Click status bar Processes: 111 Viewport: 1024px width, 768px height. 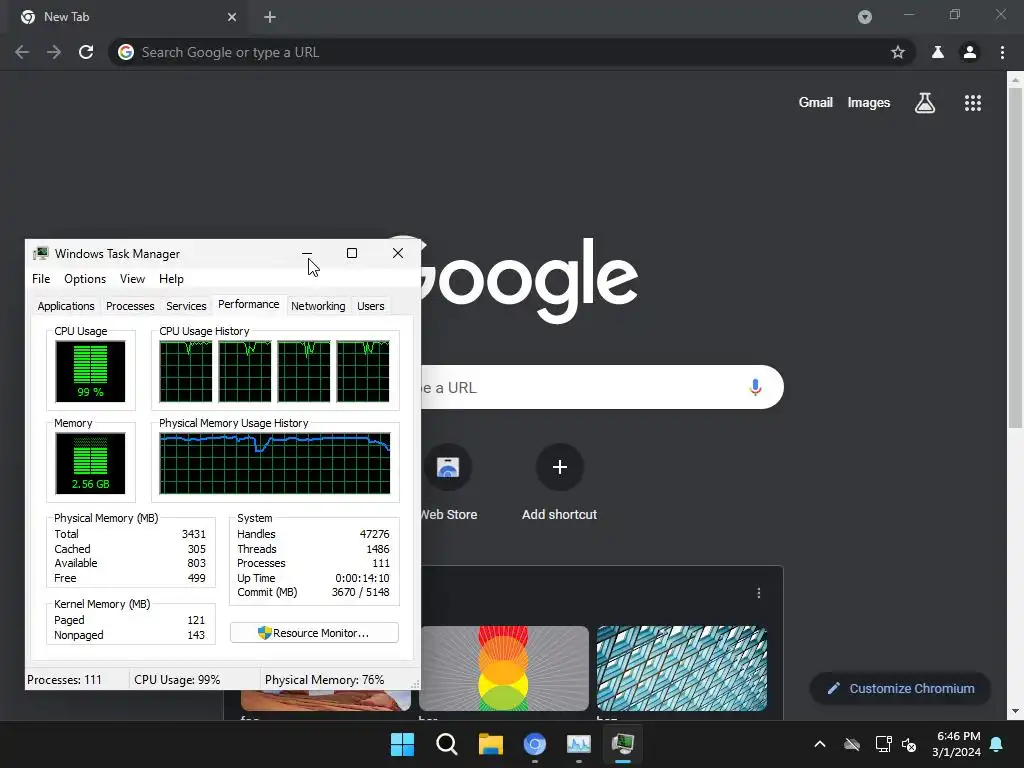click(65, 680)
